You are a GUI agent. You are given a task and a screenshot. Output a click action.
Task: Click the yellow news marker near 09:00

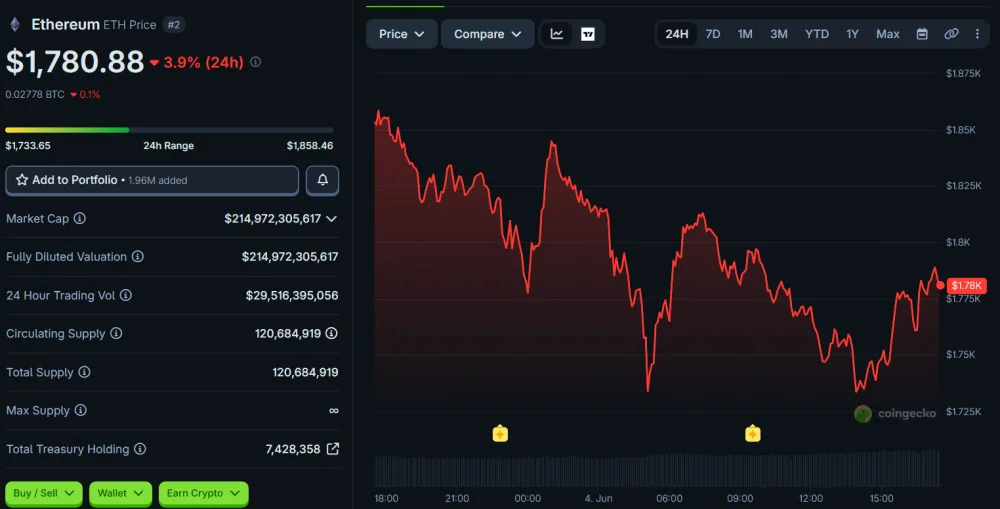tap(753, 434)
